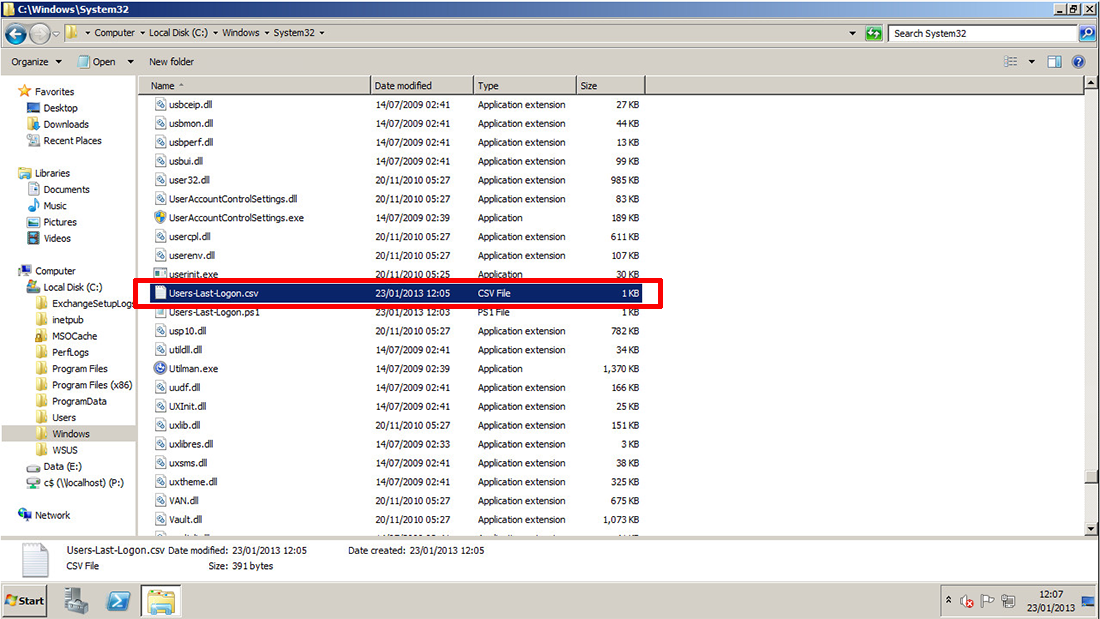Unmute the volume in the system tray
This screenshot has height=619, width=1100.
pos(966,601)
